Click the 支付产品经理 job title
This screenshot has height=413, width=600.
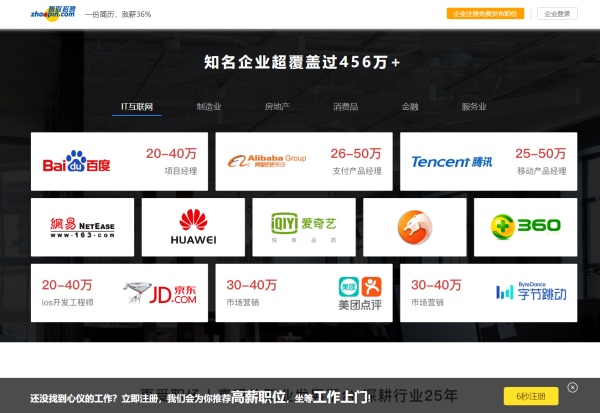357,171
